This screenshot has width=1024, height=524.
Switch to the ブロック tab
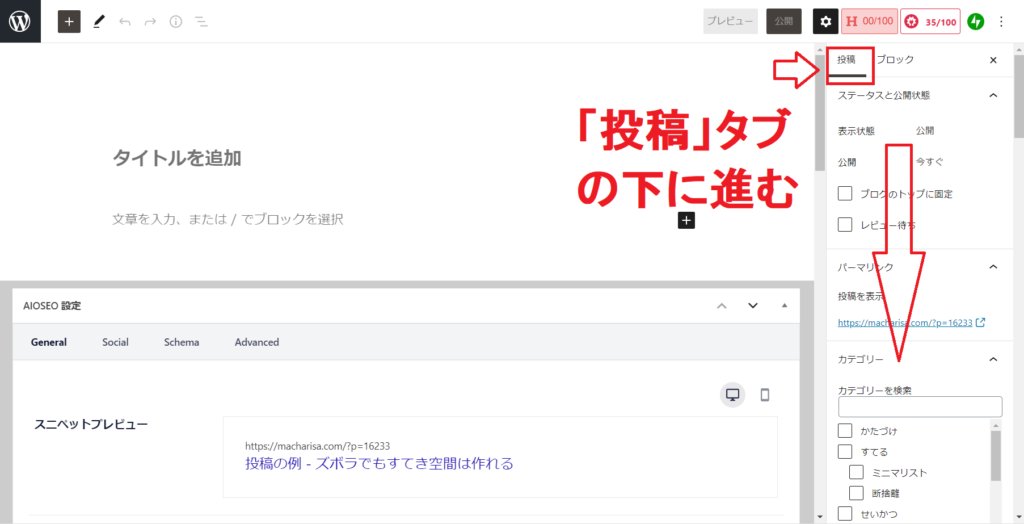click(895, 60)
